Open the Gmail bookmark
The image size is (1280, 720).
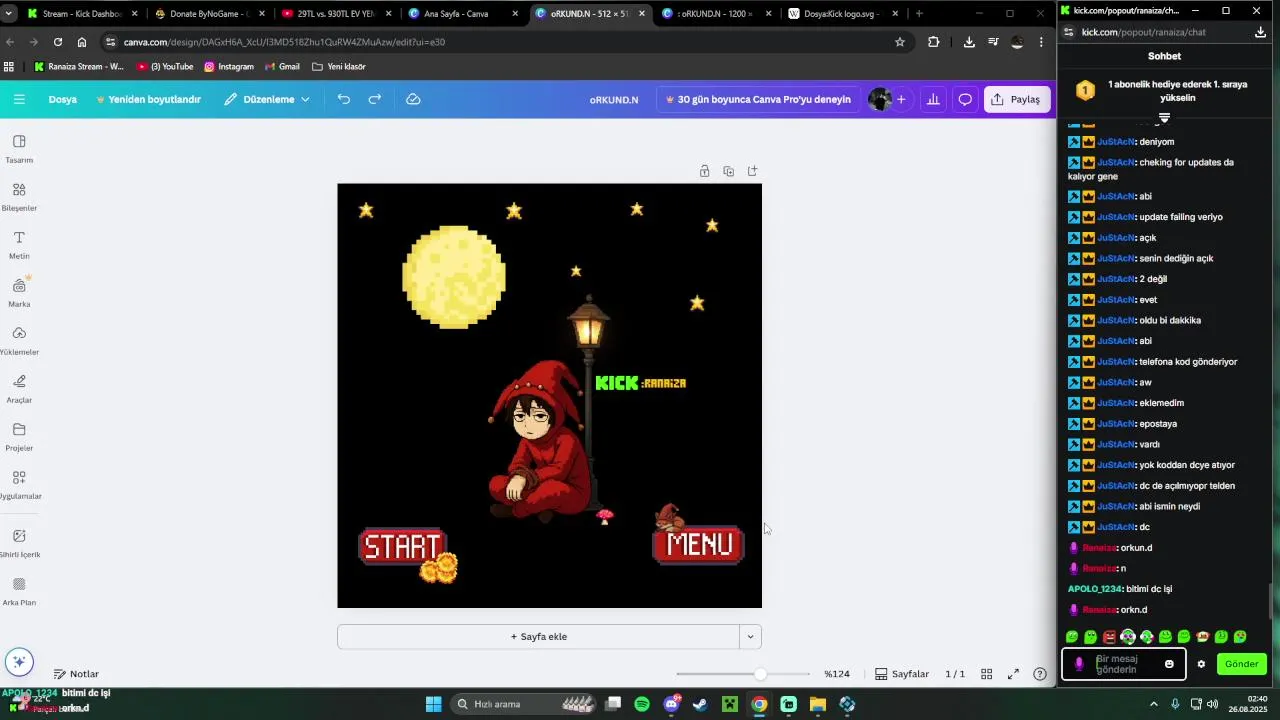(280, 66)
